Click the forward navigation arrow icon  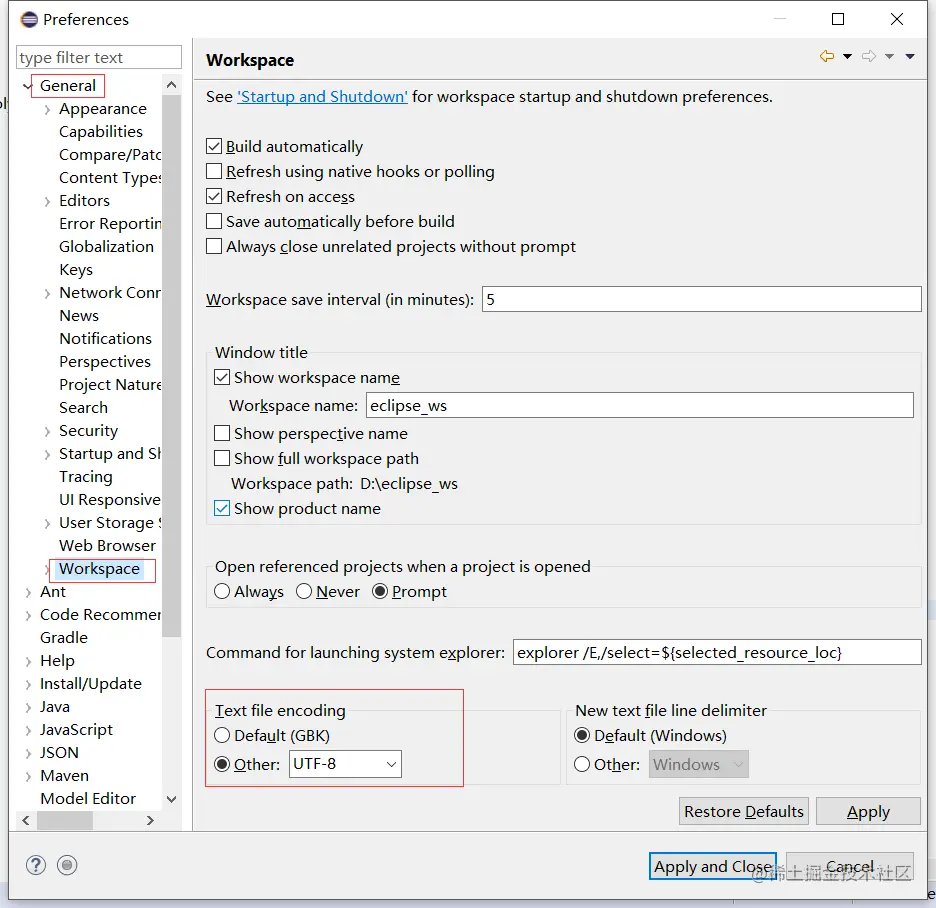click(x=869, y=56)
